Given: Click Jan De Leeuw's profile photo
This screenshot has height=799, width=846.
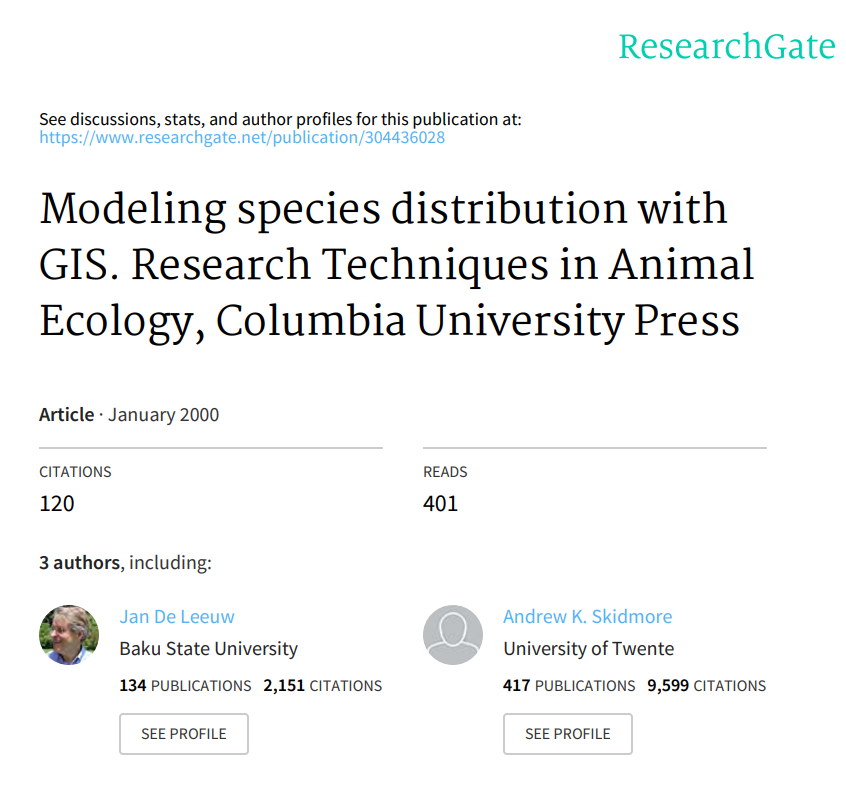Looking at the screenshot, I should point(69,635).
